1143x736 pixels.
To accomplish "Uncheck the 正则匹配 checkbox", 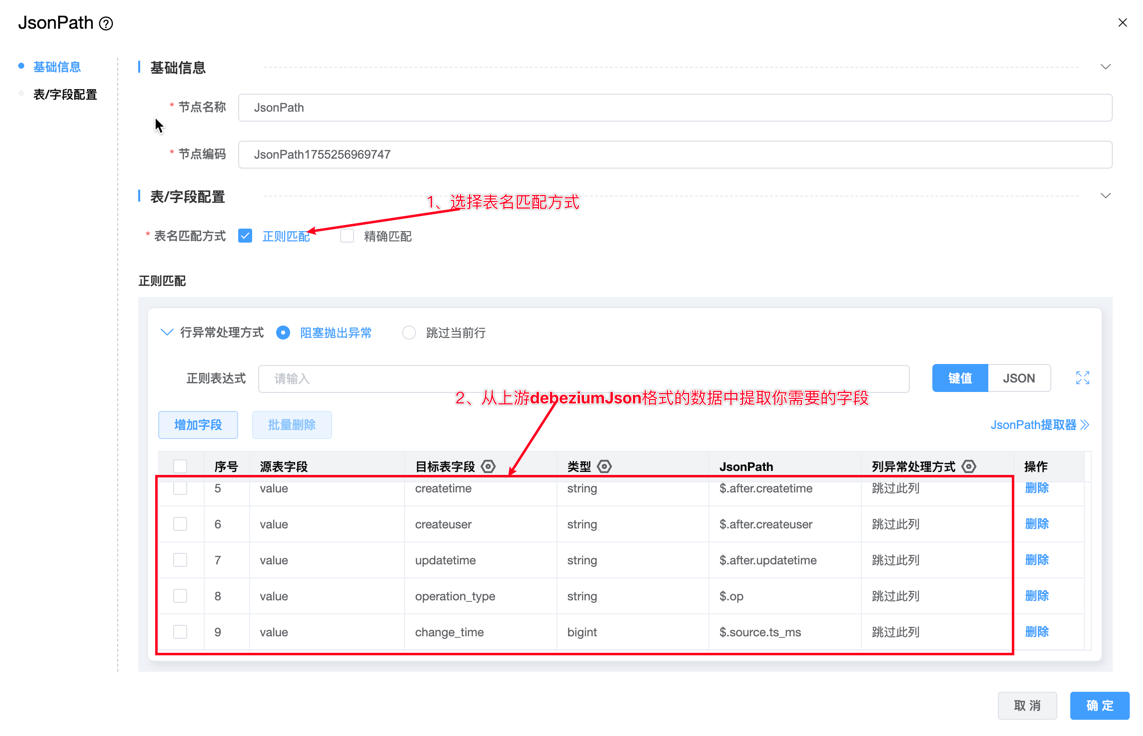I will click(245, 236).
